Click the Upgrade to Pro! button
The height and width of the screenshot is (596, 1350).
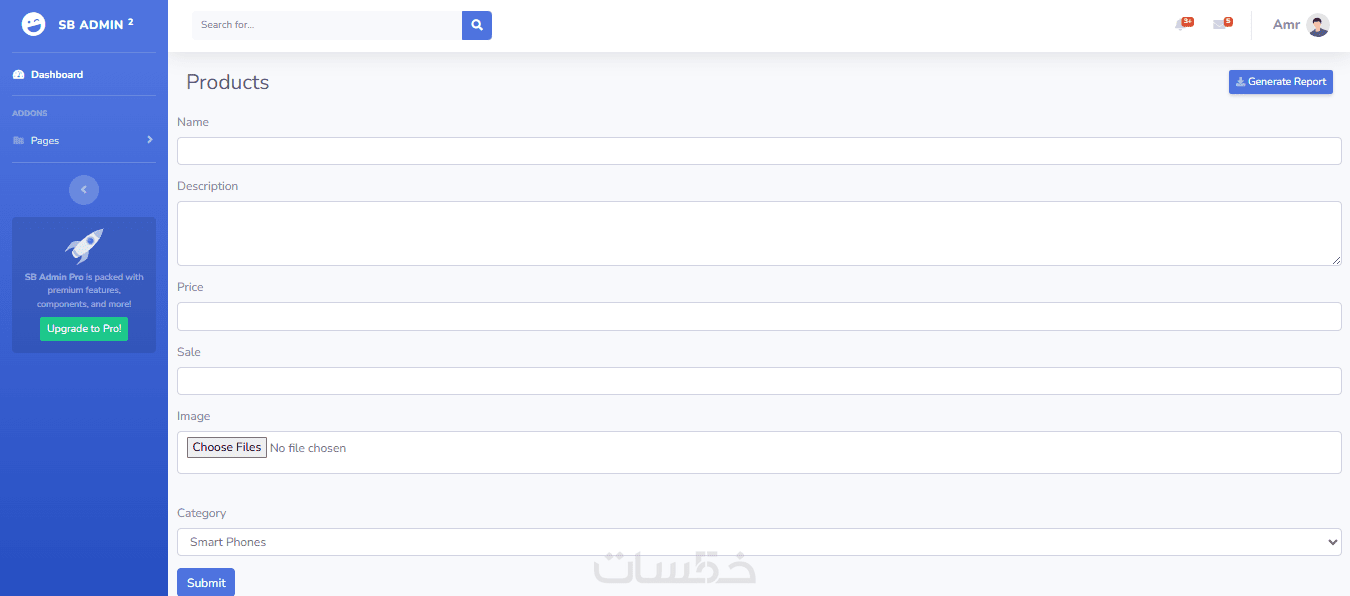tap(84, 329)
